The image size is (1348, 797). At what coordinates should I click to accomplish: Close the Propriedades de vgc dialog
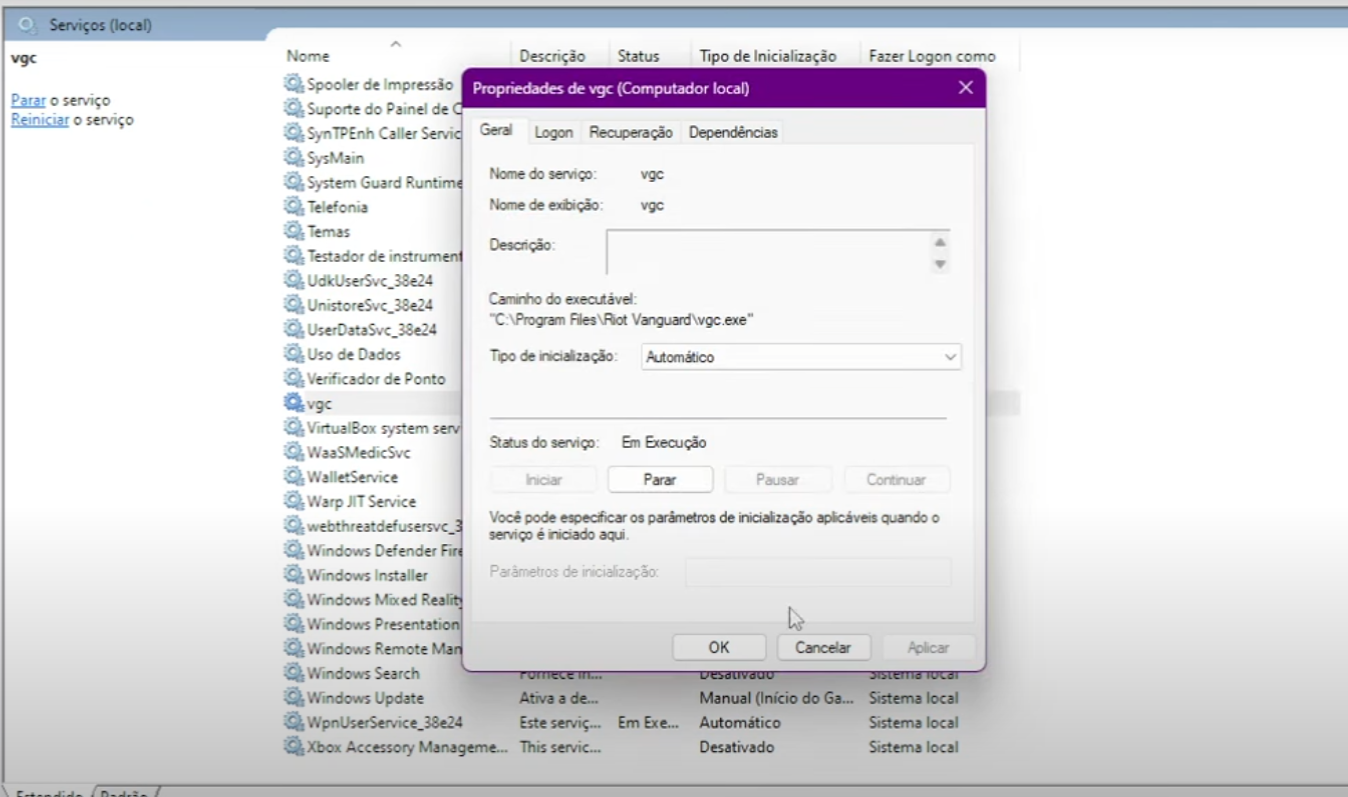[x=966, y=88]
